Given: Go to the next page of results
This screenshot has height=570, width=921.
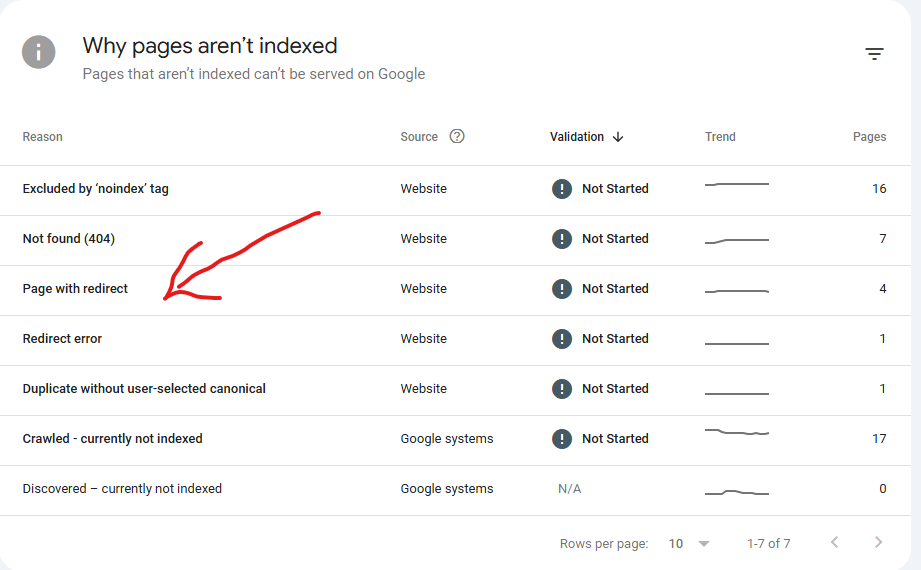Looking at the screenshot, I should click(878, 542).
